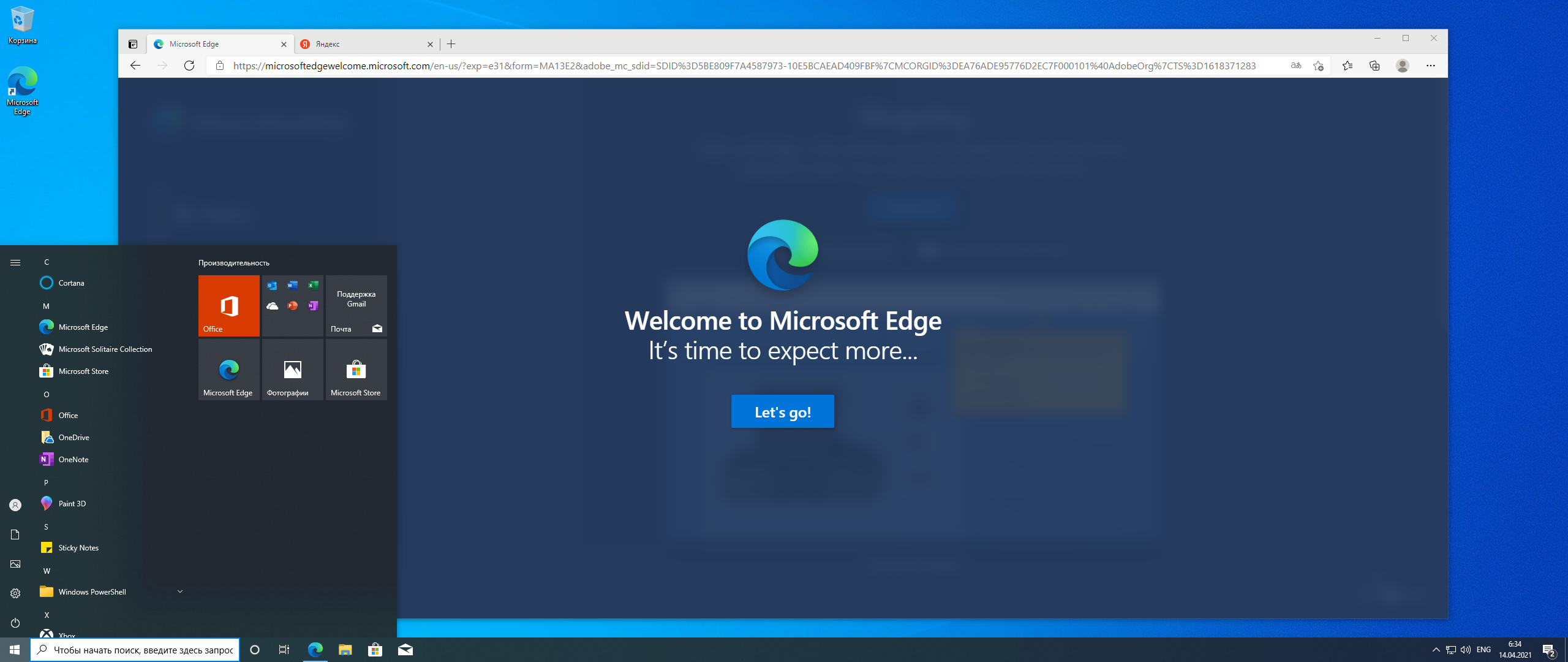Viewport: 1568px width, 662px height.
Task: Click the Let's go! button
Action: coord(783,411)
